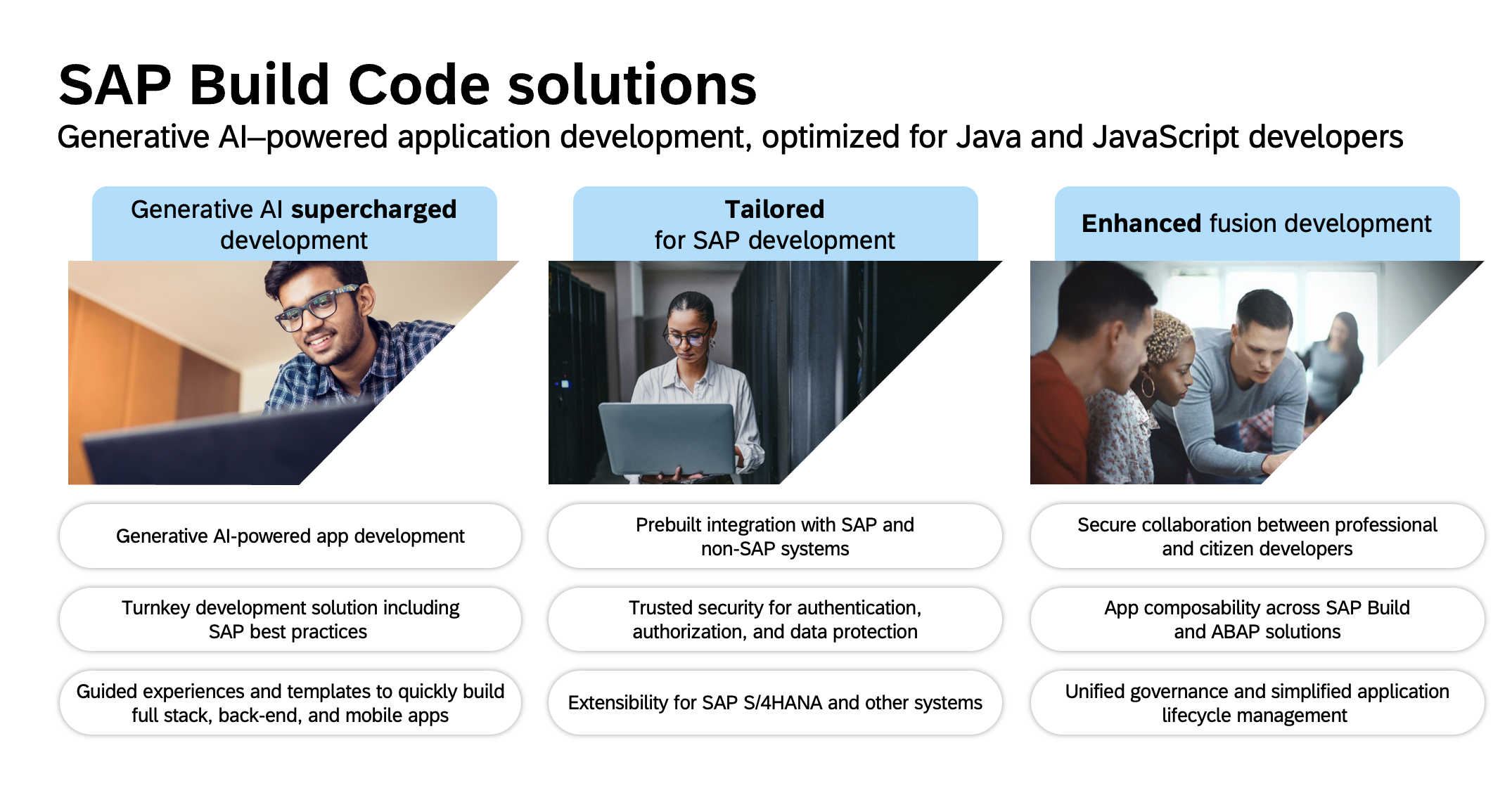Click the SAP Build Code solutions title
The width and height of the screenshot is (1512, 800).
click(x=406, y=85)
